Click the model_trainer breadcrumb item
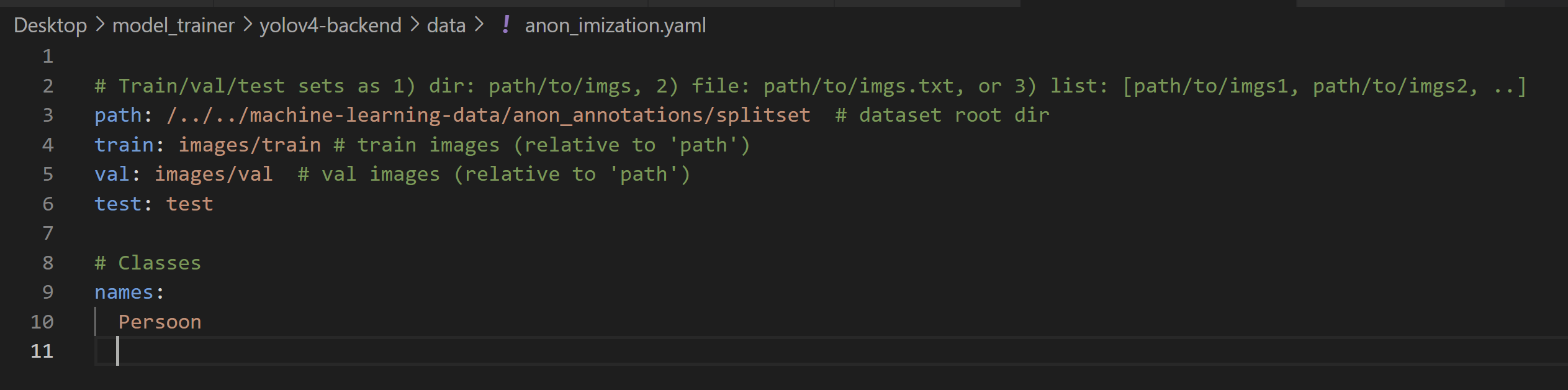1568x390 pixels. (173, 25)
